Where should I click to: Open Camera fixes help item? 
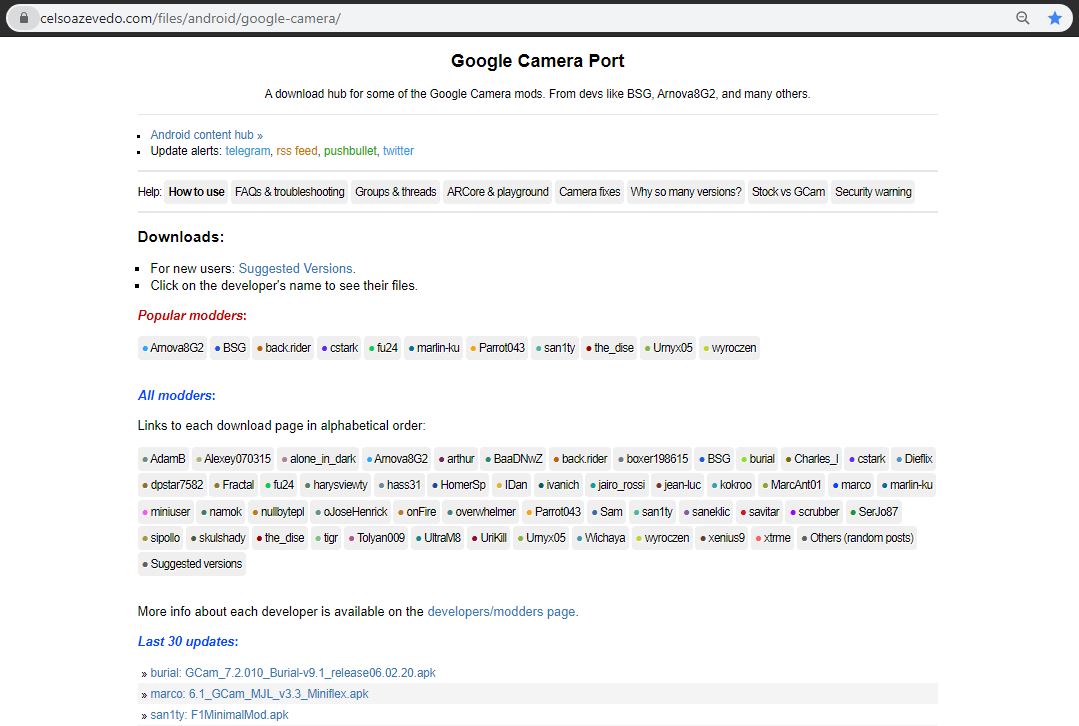590,192
